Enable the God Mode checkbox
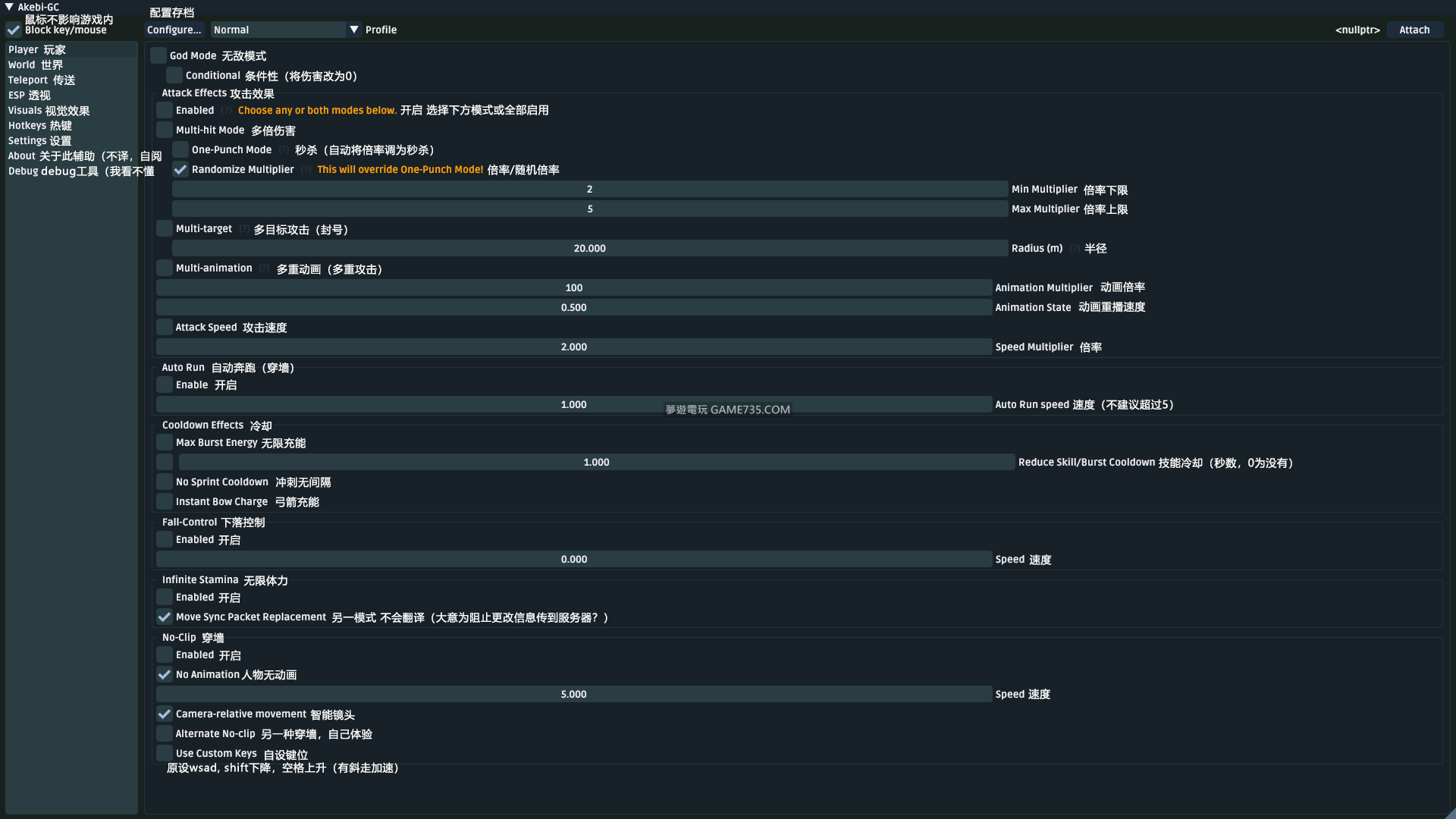This screenshot has height=819, width=1456. tap(158, 55)
